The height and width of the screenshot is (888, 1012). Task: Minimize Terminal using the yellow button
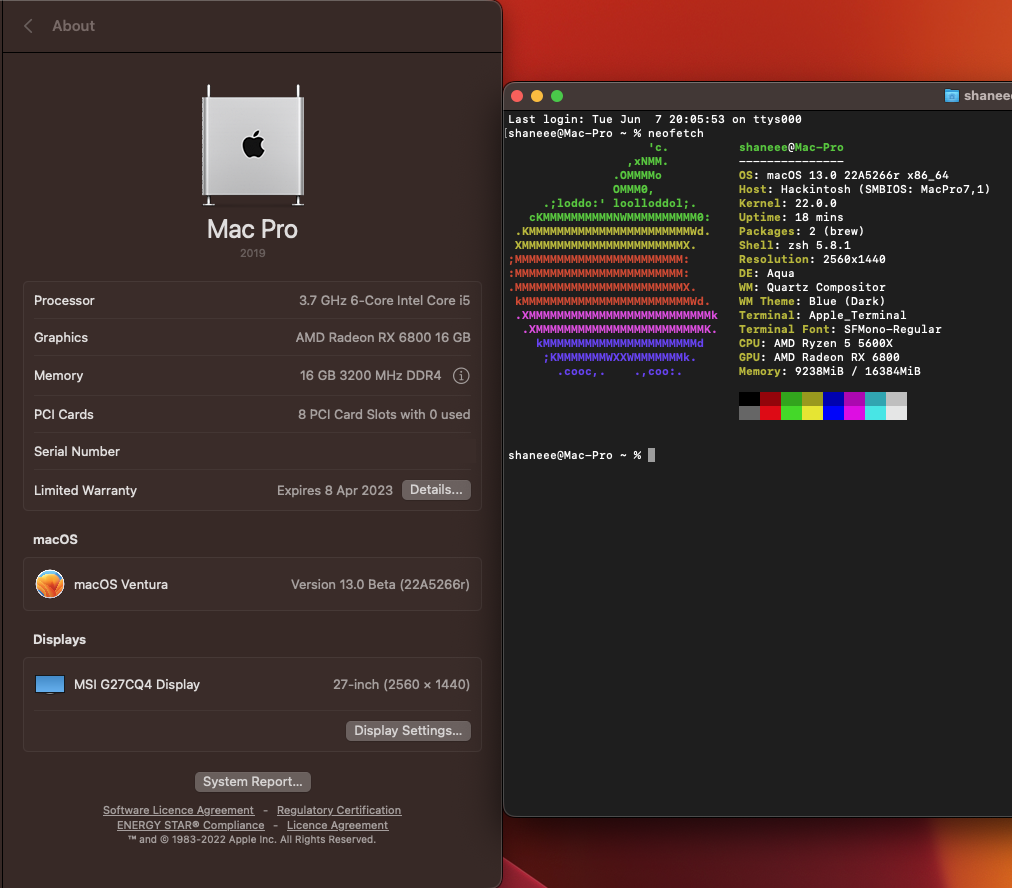537,96
